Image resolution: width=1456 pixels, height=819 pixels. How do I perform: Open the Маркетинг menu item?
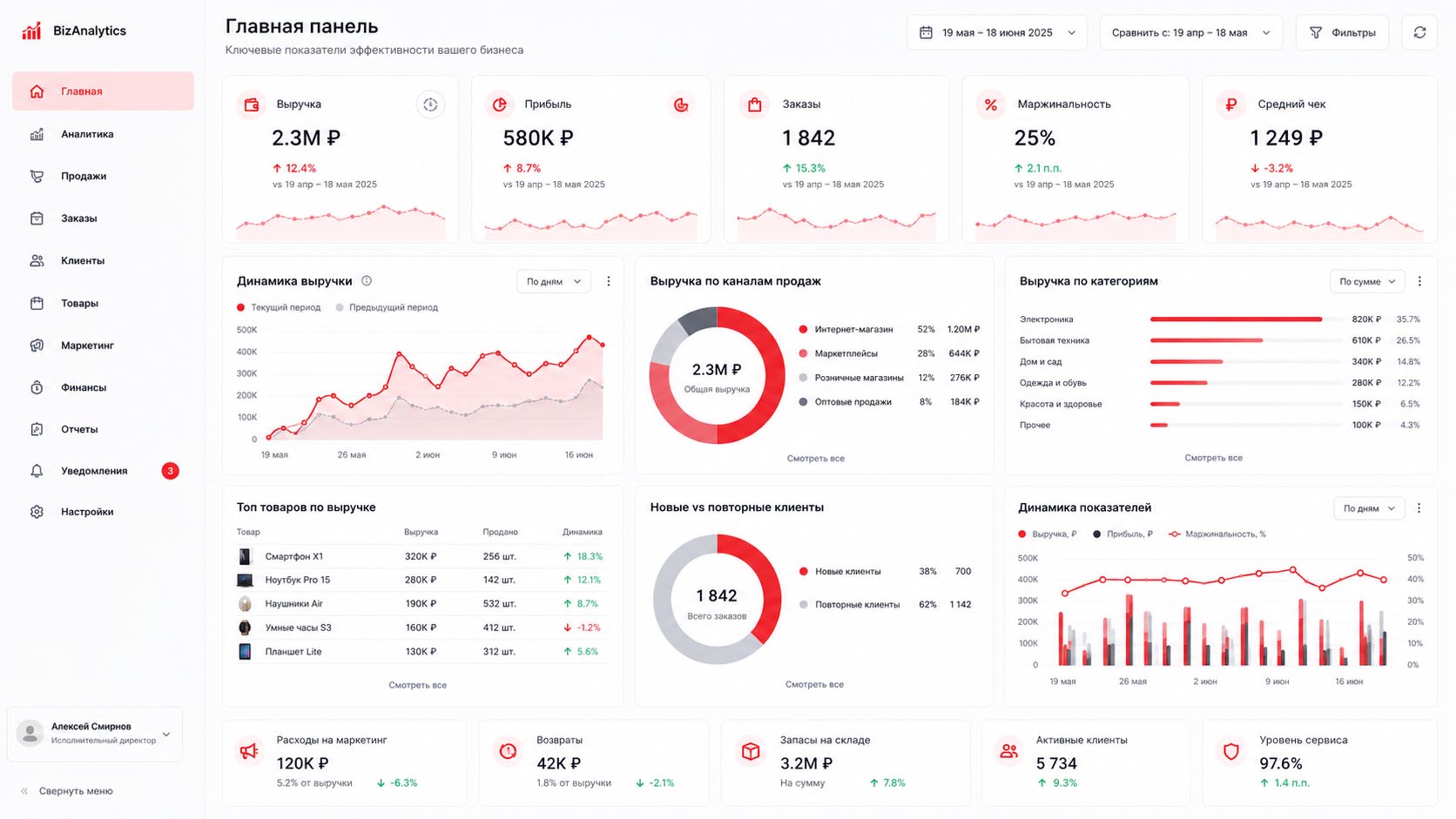coord(103,346)
